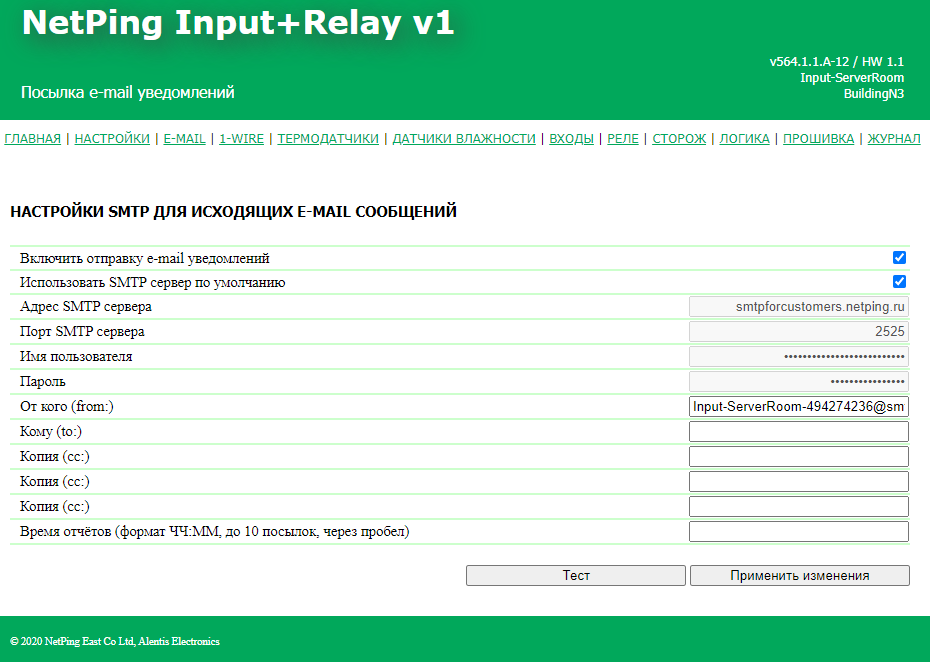
Task: Open the ПРОШИВКА page
Action: (818, 138)
